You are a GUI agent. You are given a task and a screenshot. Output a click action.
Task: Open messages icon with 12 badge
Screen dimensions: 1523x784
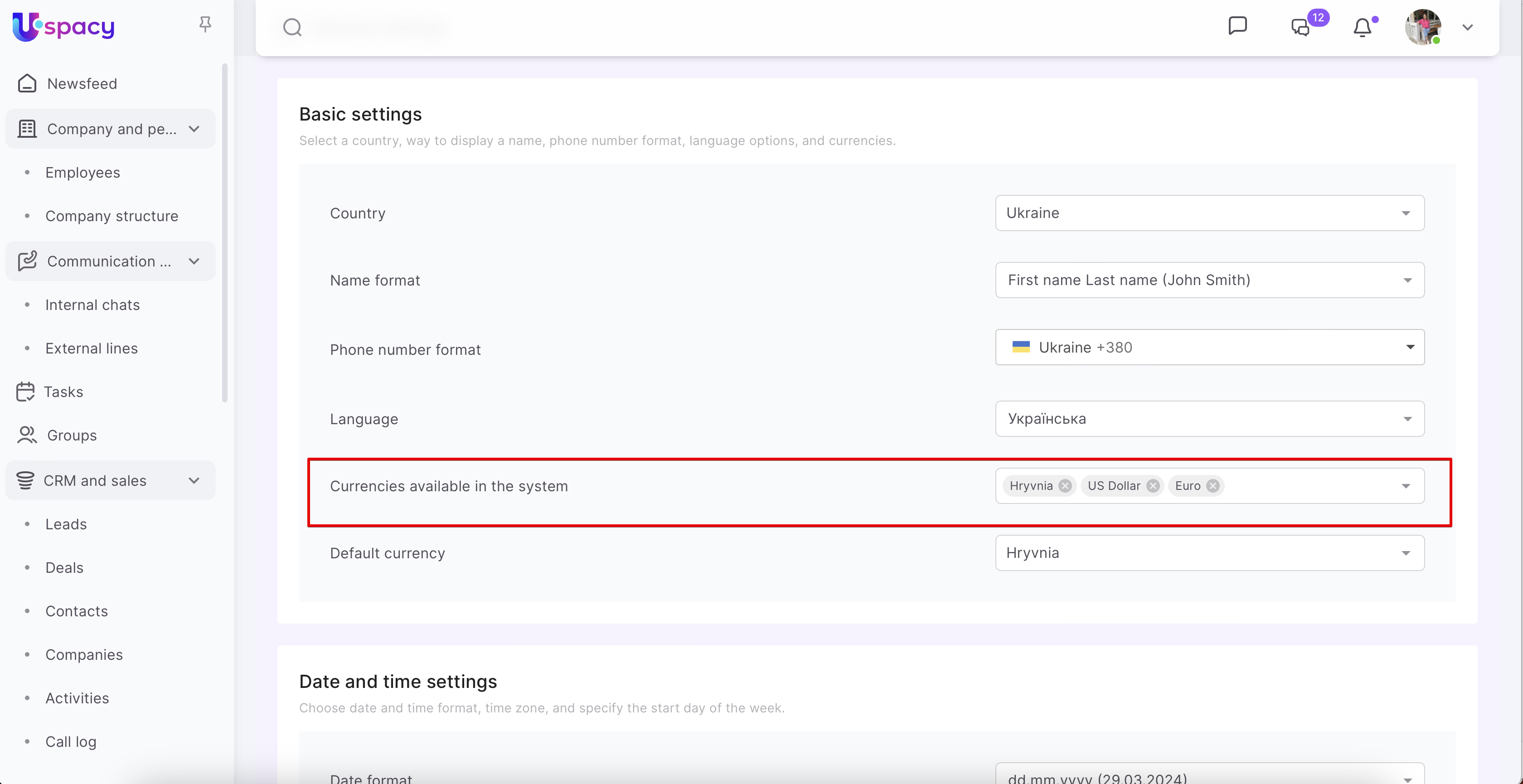pos(1301,27)
